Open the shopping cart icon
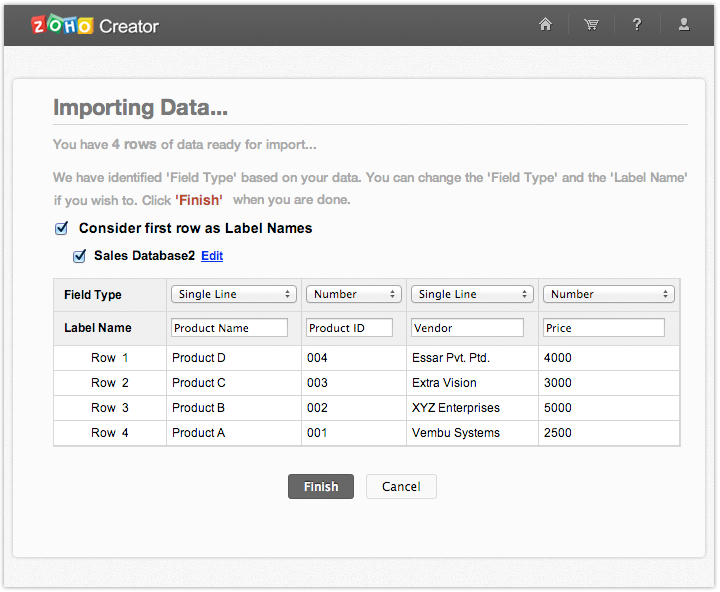The image size is (720, 592). tap(591, 25)
